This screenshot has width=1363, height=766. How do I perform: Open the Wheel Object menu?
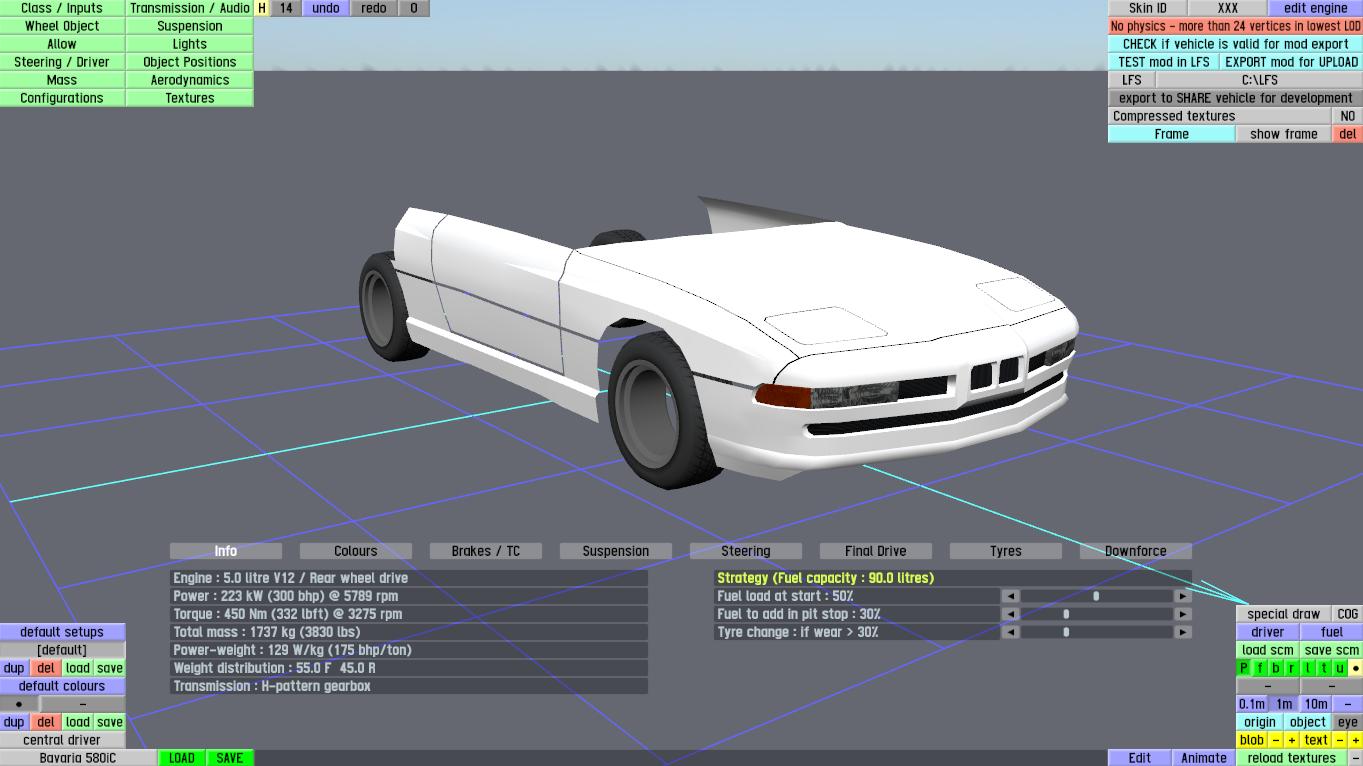point(62,26)
